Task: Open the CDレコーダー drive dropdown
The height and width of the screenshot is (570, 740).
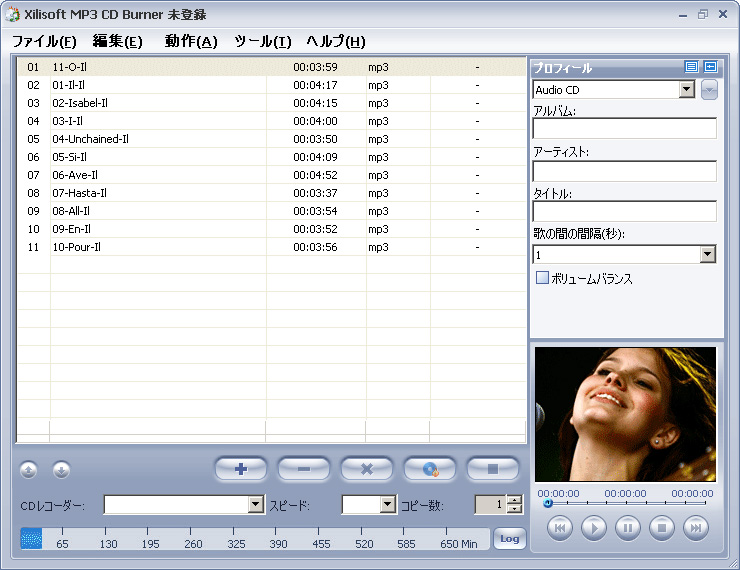Action: [255, 505]
